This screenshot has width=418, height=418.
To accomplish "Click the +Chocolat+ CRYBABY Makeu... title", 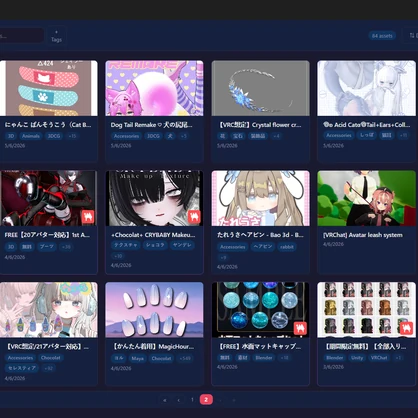I will tap(153, 235).
